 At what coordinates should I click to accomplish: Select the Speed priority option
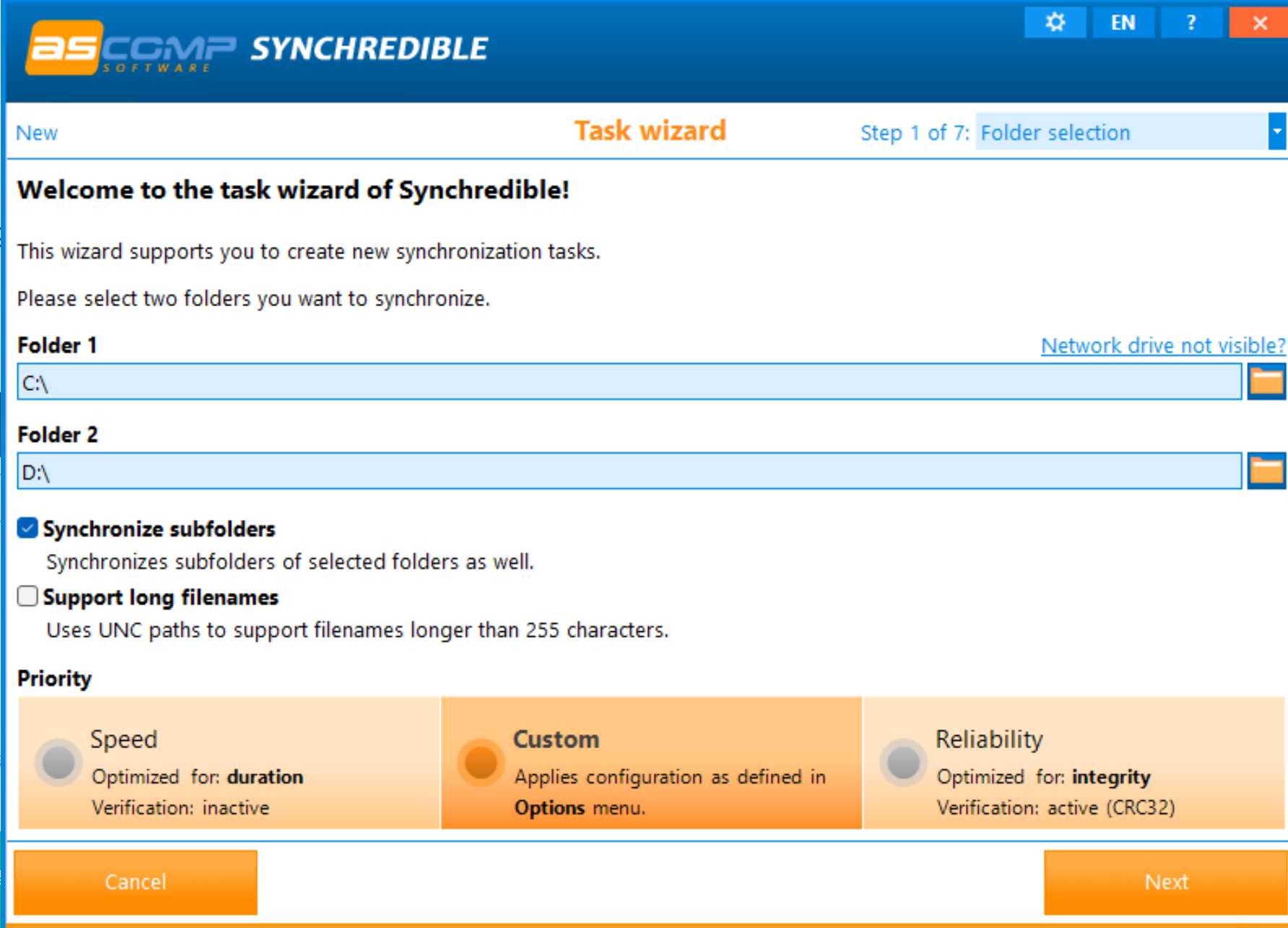click(229, 763)
